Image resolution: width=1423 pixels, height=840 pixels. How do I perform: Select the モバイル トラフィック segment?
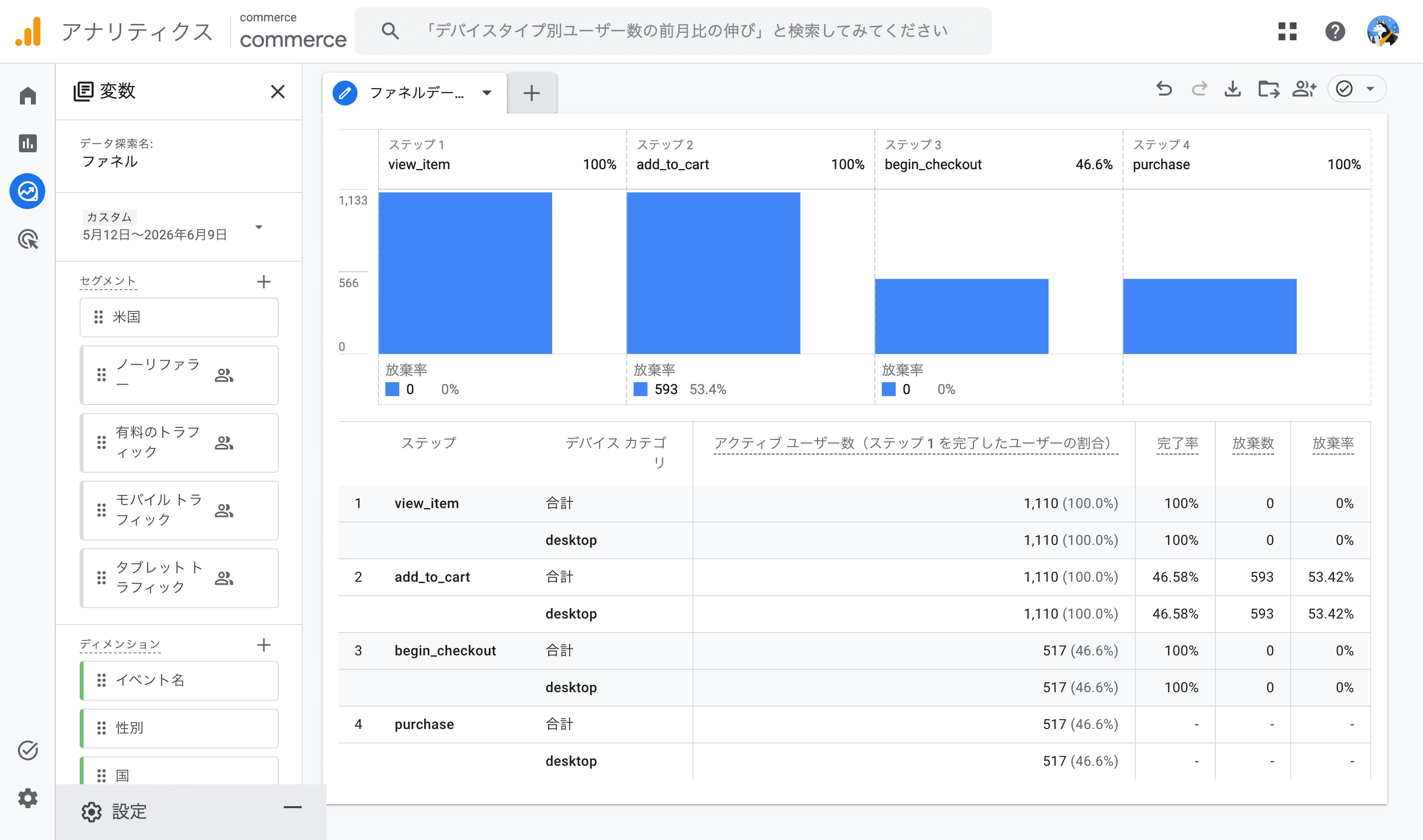[179, 511]
